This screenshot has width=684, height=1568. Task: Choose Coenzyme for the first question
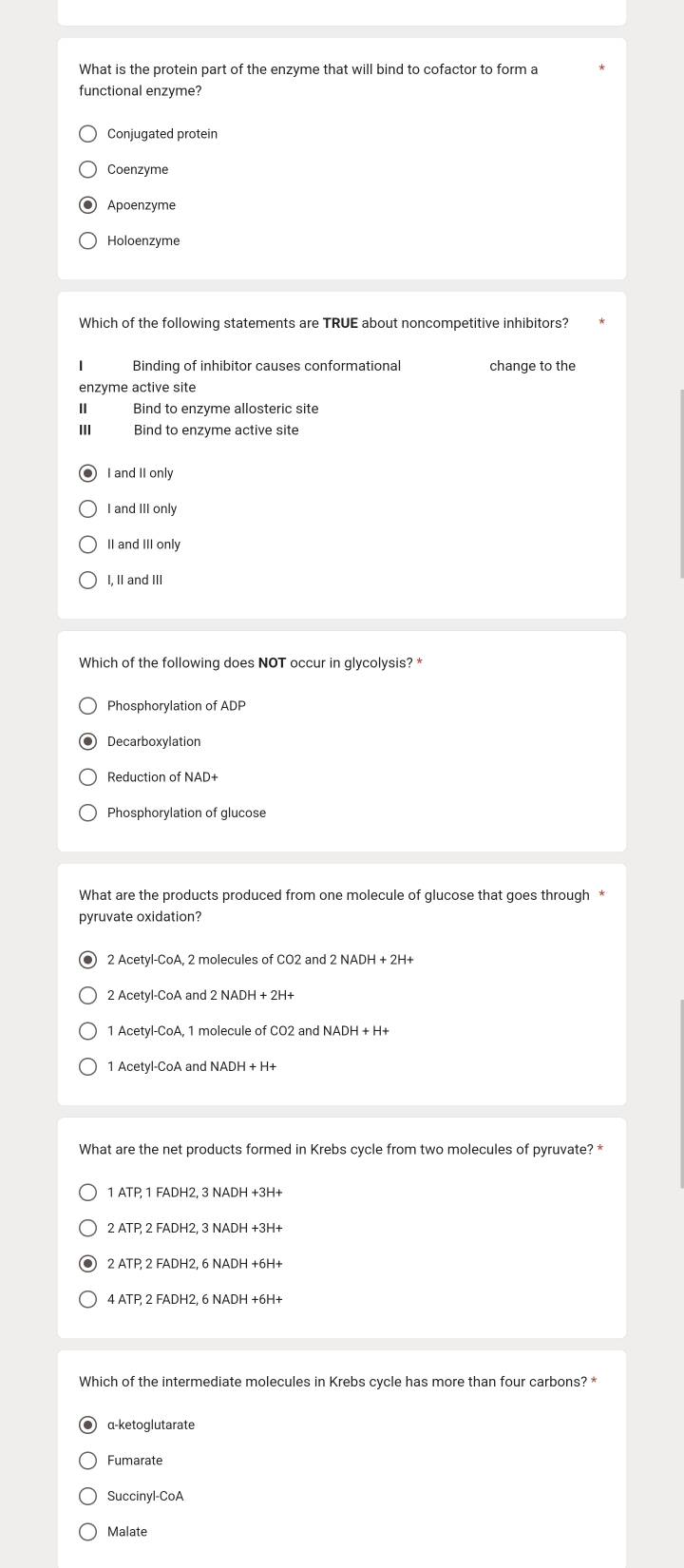[88, 169]
